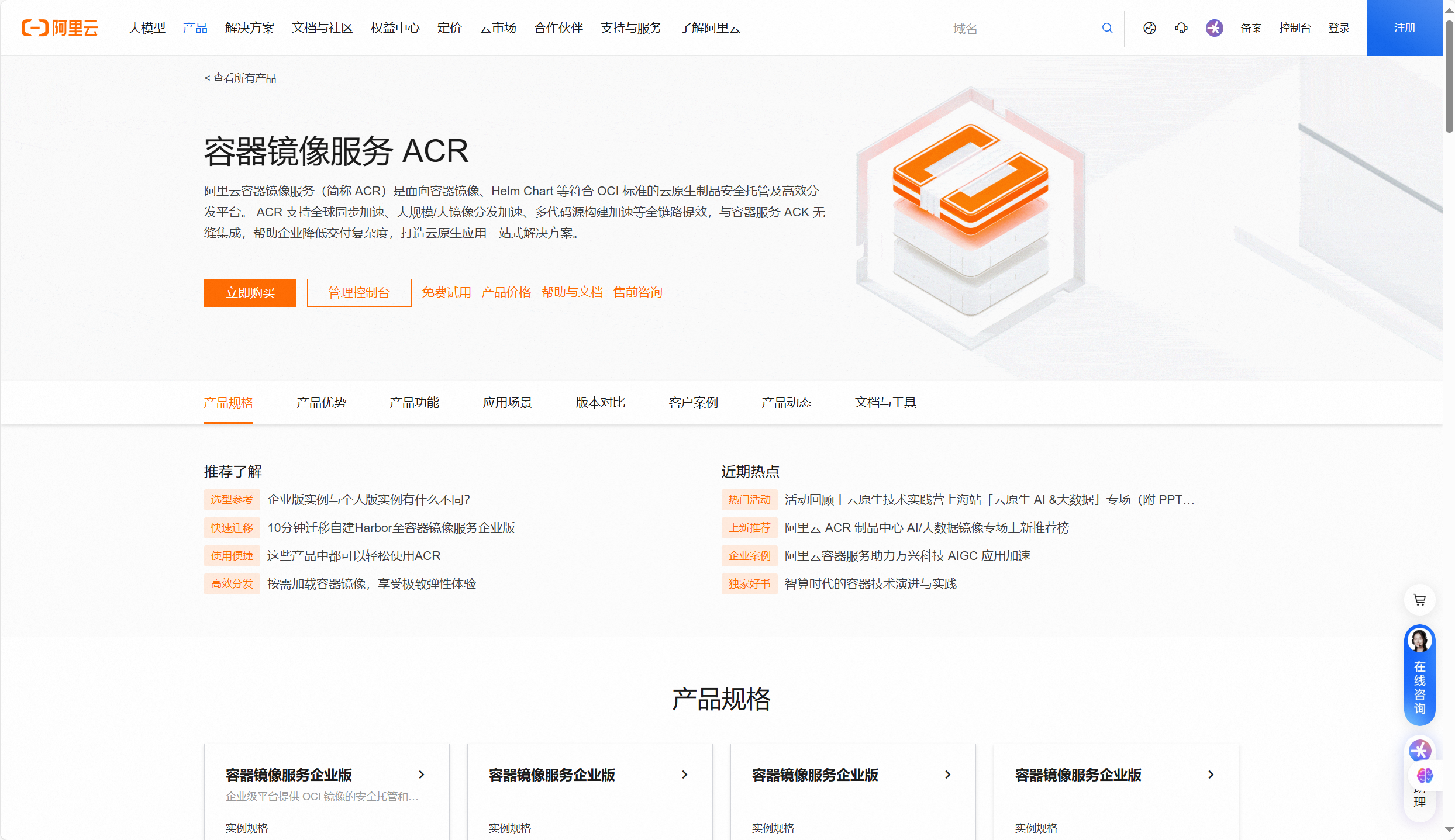The height and width of the screenshot is (840, 1455).
Task: Click the floating purple AI helper icon
Action: click(1420, 750)
